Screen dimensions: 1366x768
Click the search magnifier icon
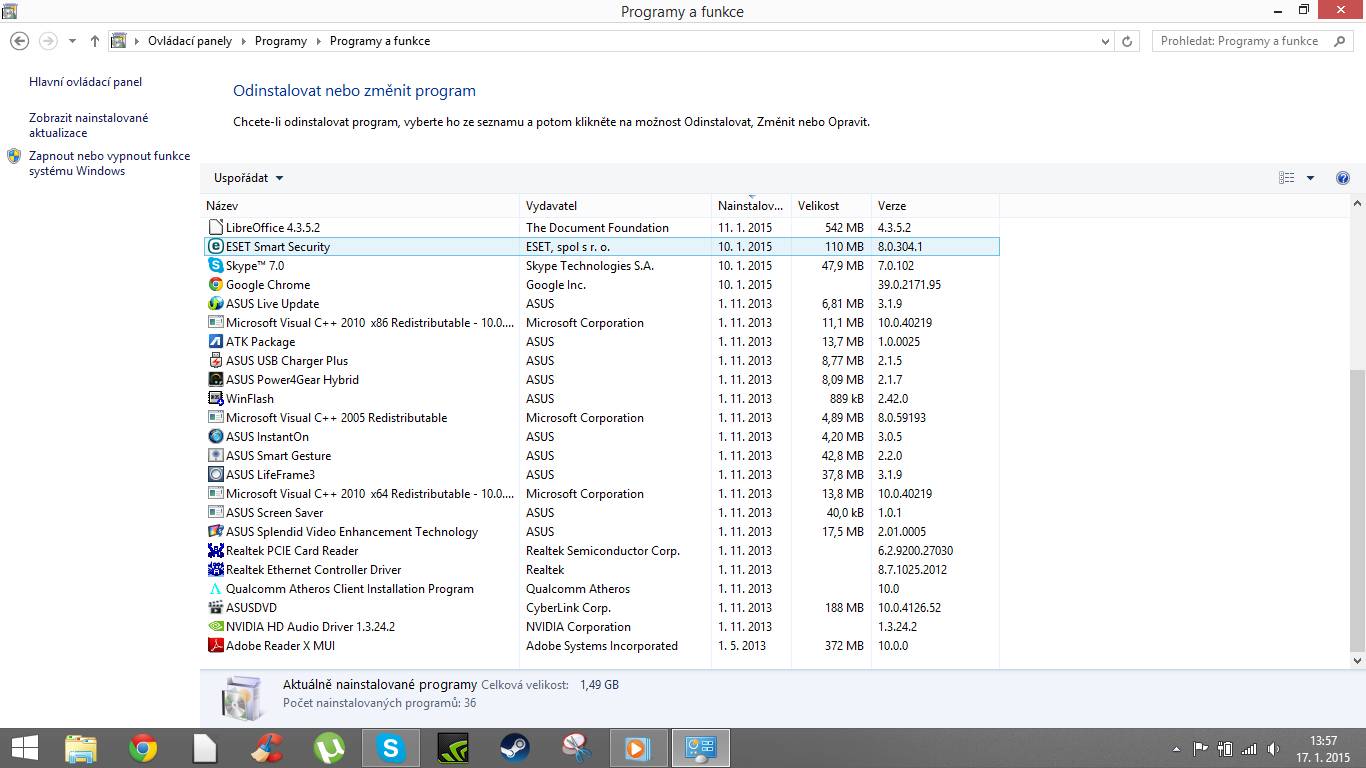click(1339, 41)
